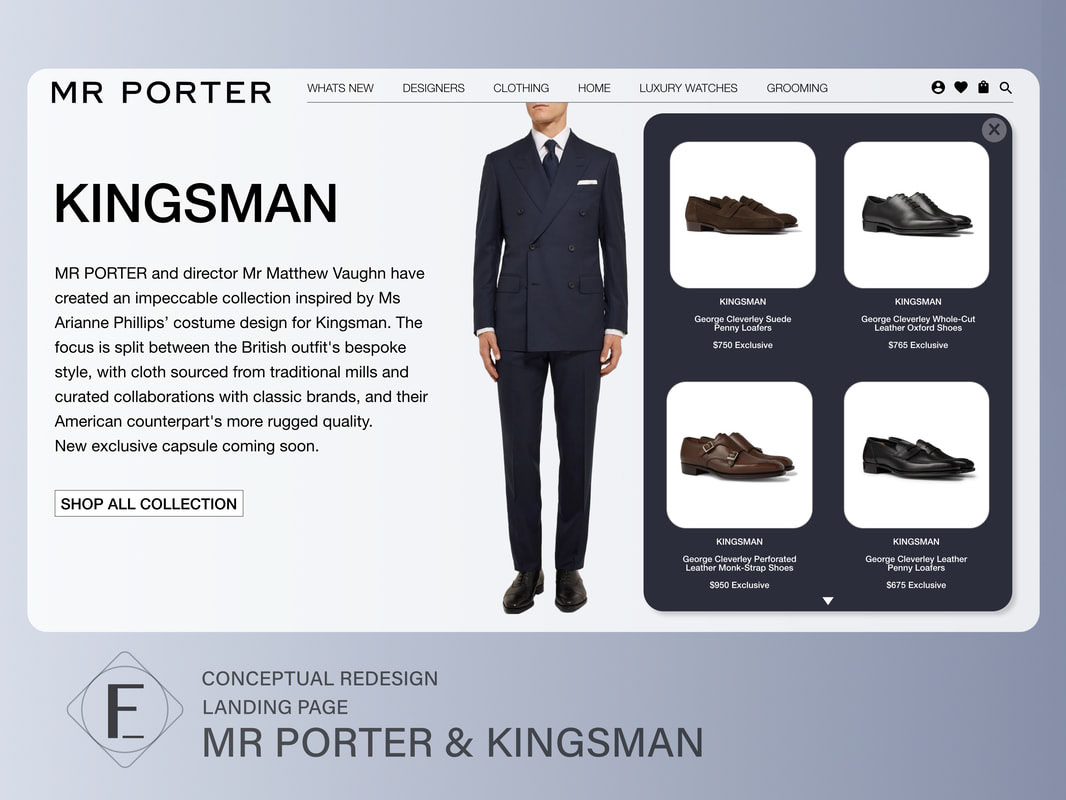Close the shoes product panel
Image resolution: width=1066 pixels, height=800 pixels.
click(994, 129)
